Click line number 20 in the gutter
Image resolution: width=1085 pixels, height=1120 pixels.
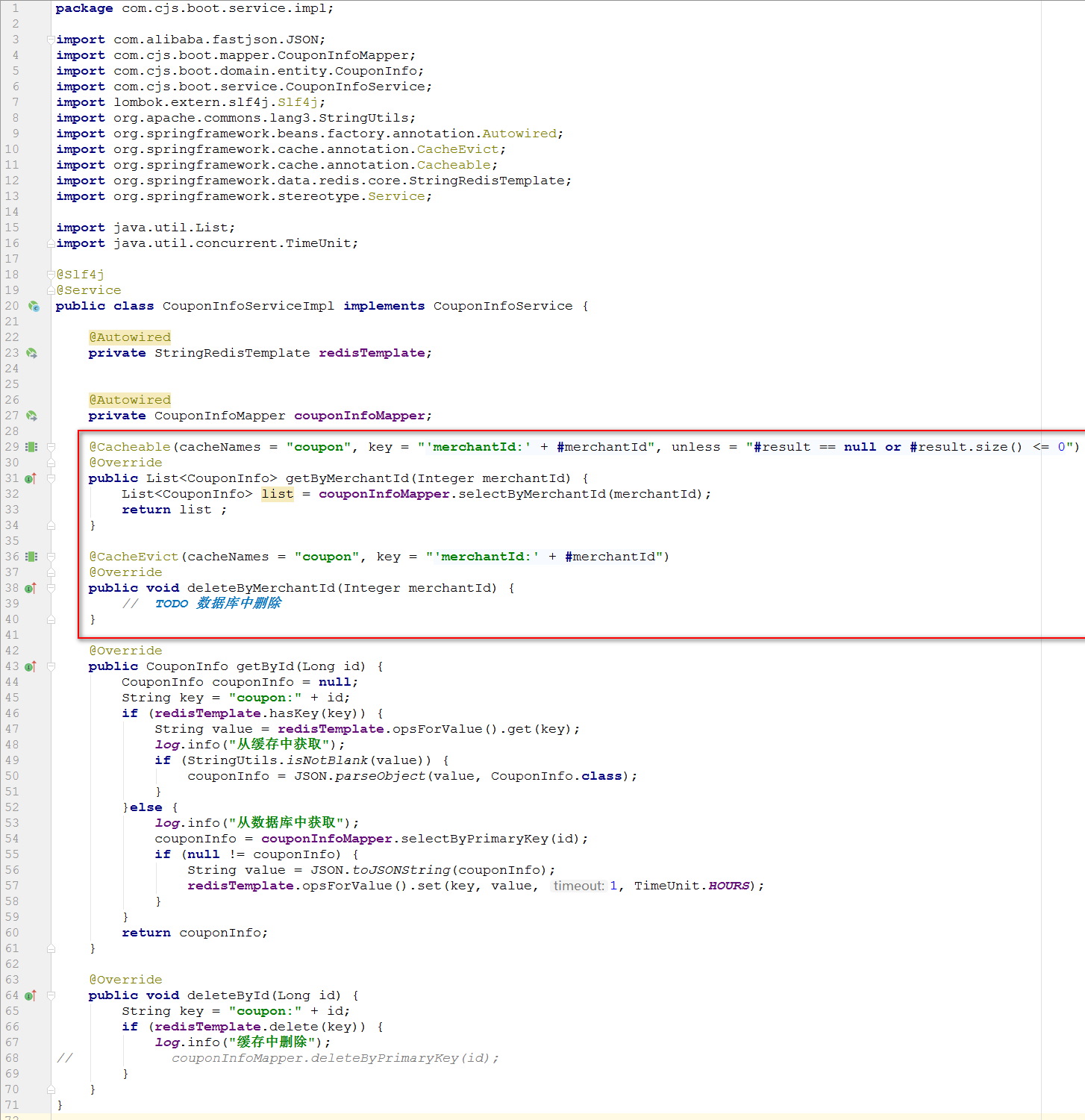[12, 306]
